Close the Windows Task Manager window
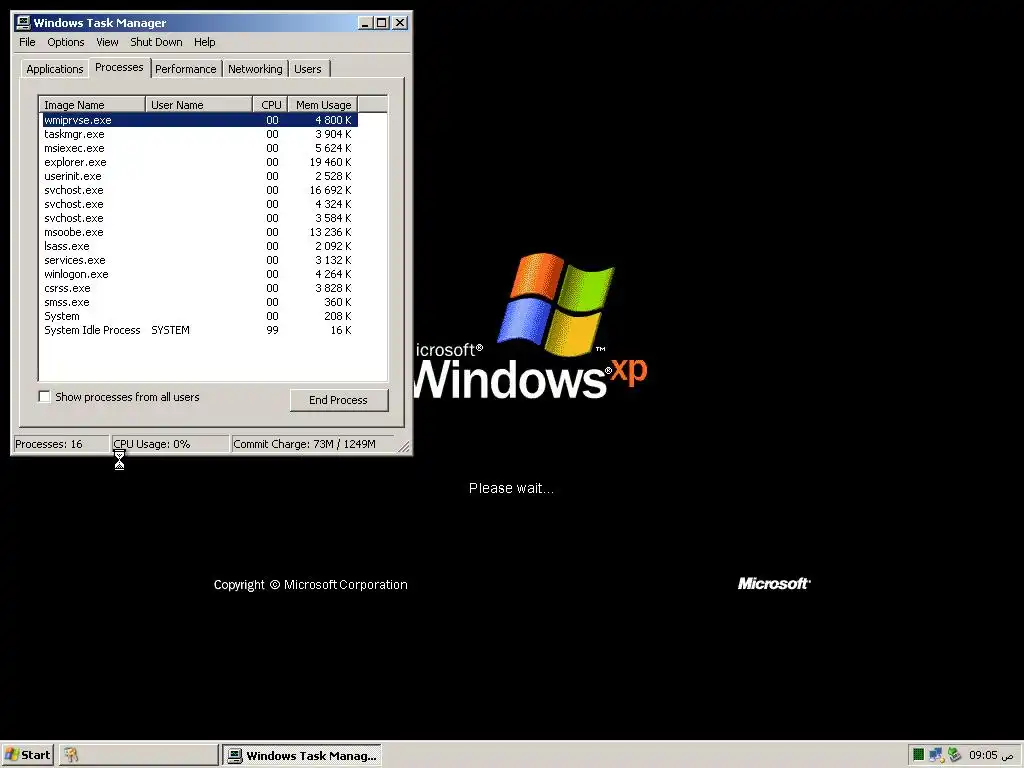The height and width of the screenshot is (768, 1024). (x=400, y=23)
